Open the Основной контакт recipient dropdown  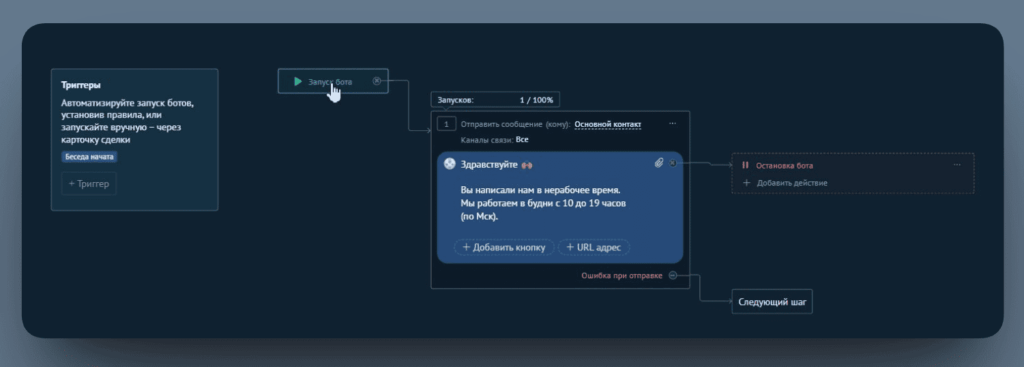coord(607,124)
